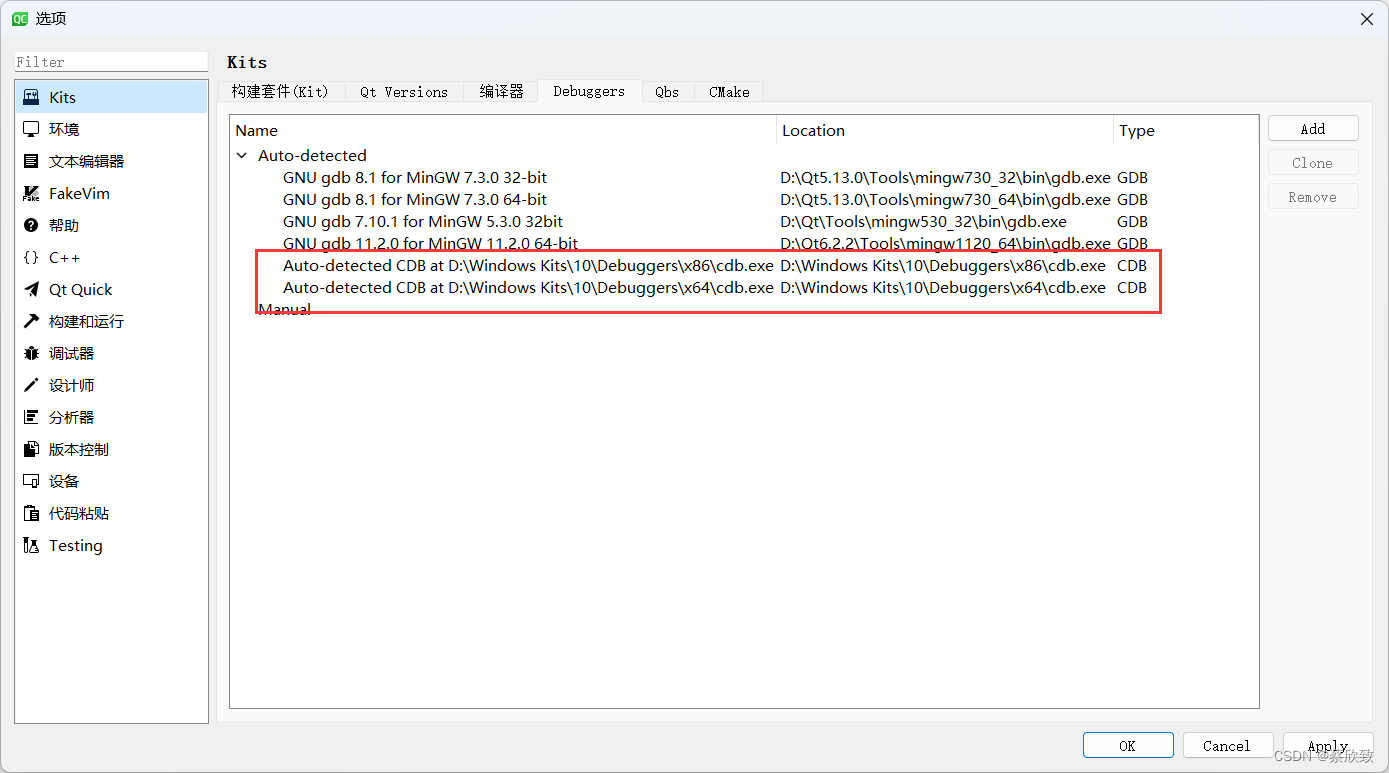The height and width of the screenshot is (773, 1389).
Task: Select GNU gdb 8.1 MinGW 7.3.0 64-bit
Action: pos(415,199)
